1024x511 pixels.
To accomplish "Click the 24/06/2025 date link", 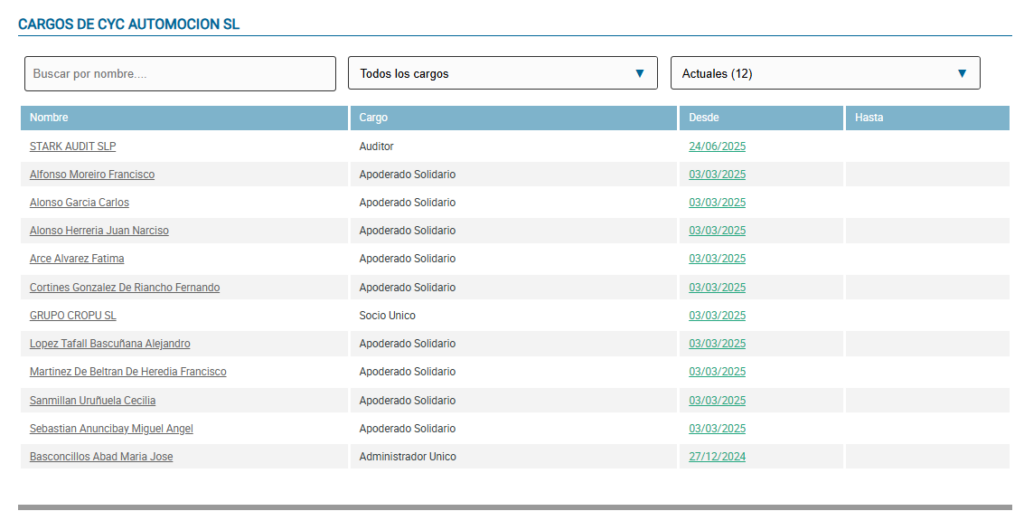I will tap(717, 147).
